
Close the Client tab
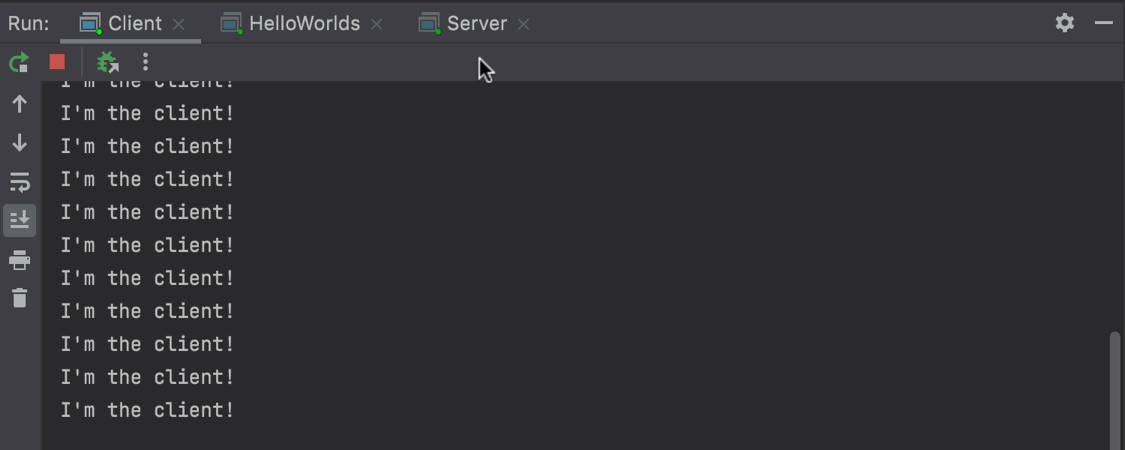tap(179, 24)
